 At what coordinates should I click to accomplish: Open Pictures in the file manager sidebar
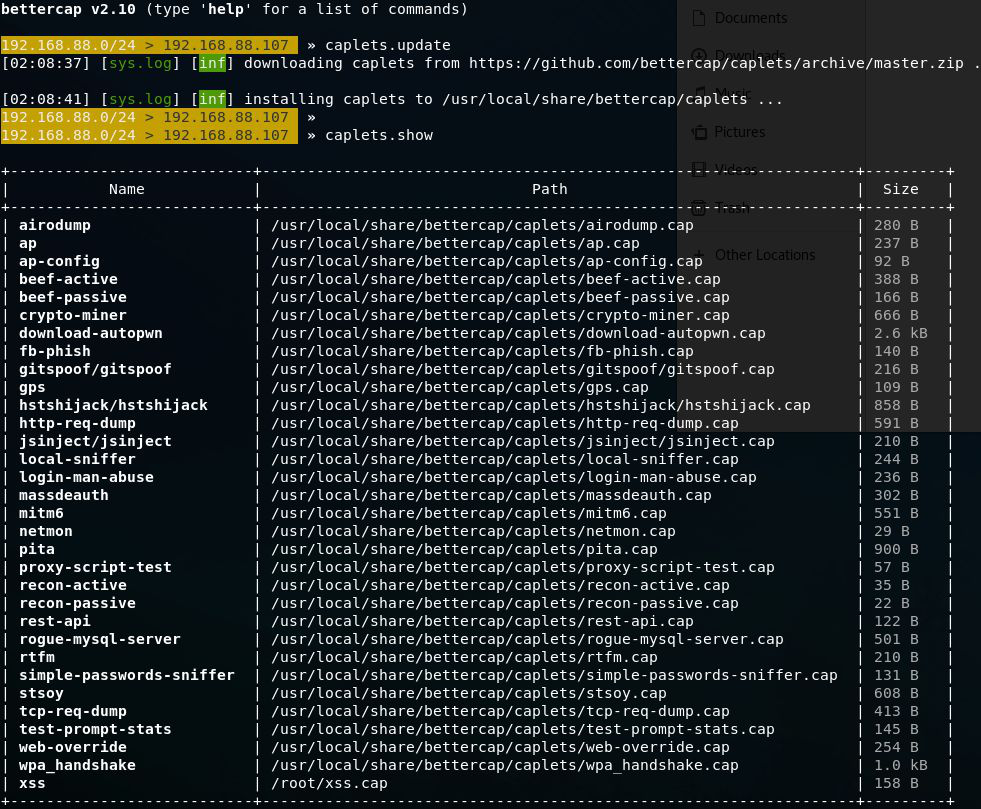(740, 132)
